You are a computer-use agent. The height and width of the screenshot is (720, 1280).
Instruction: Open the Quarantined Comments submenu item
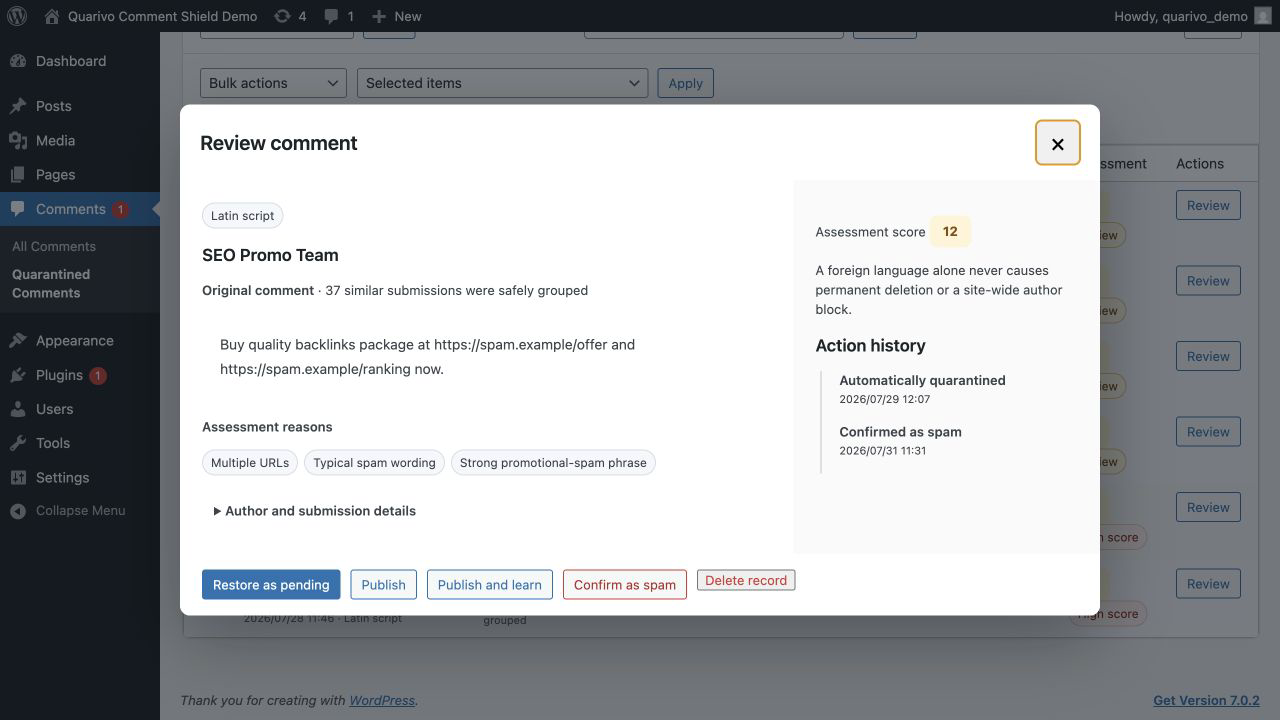pos(51,283)
